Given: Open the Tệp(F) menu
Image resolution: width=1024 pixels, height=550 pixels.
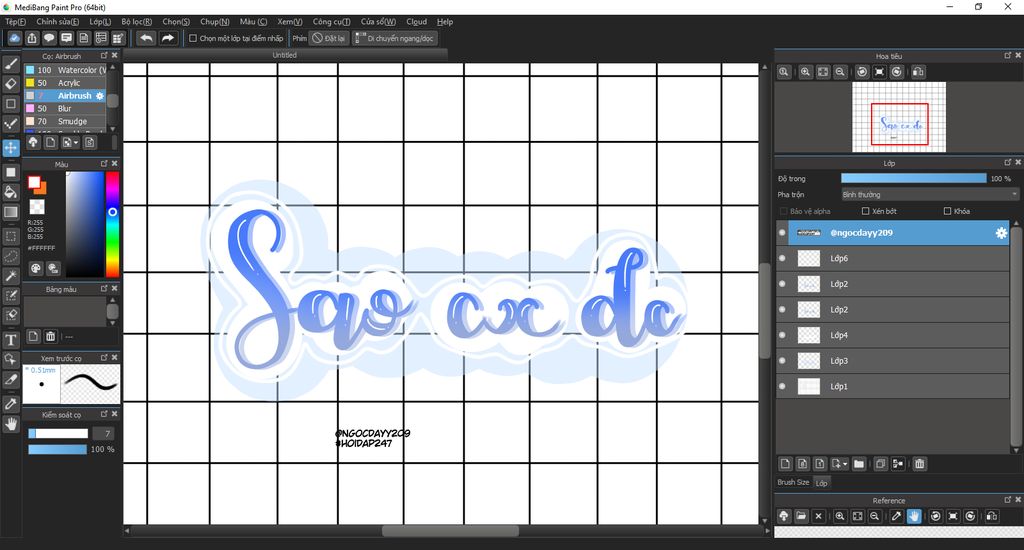Looking at the screenshot, I should (x=16, y=22).
